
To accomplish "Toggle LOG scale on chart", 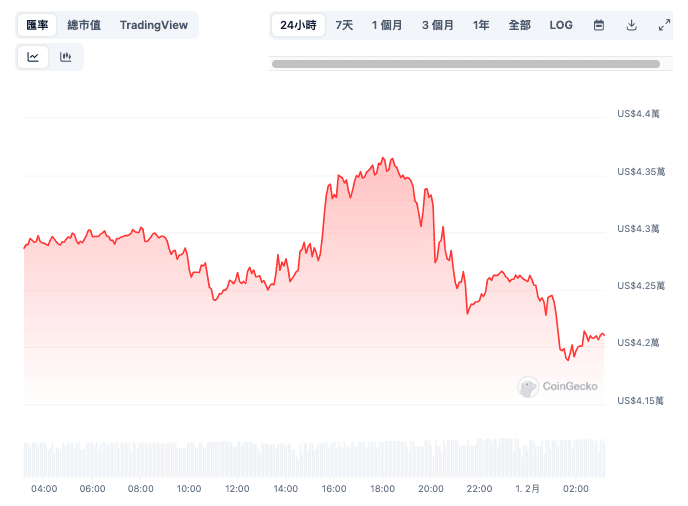I will (x=561, y=25).
